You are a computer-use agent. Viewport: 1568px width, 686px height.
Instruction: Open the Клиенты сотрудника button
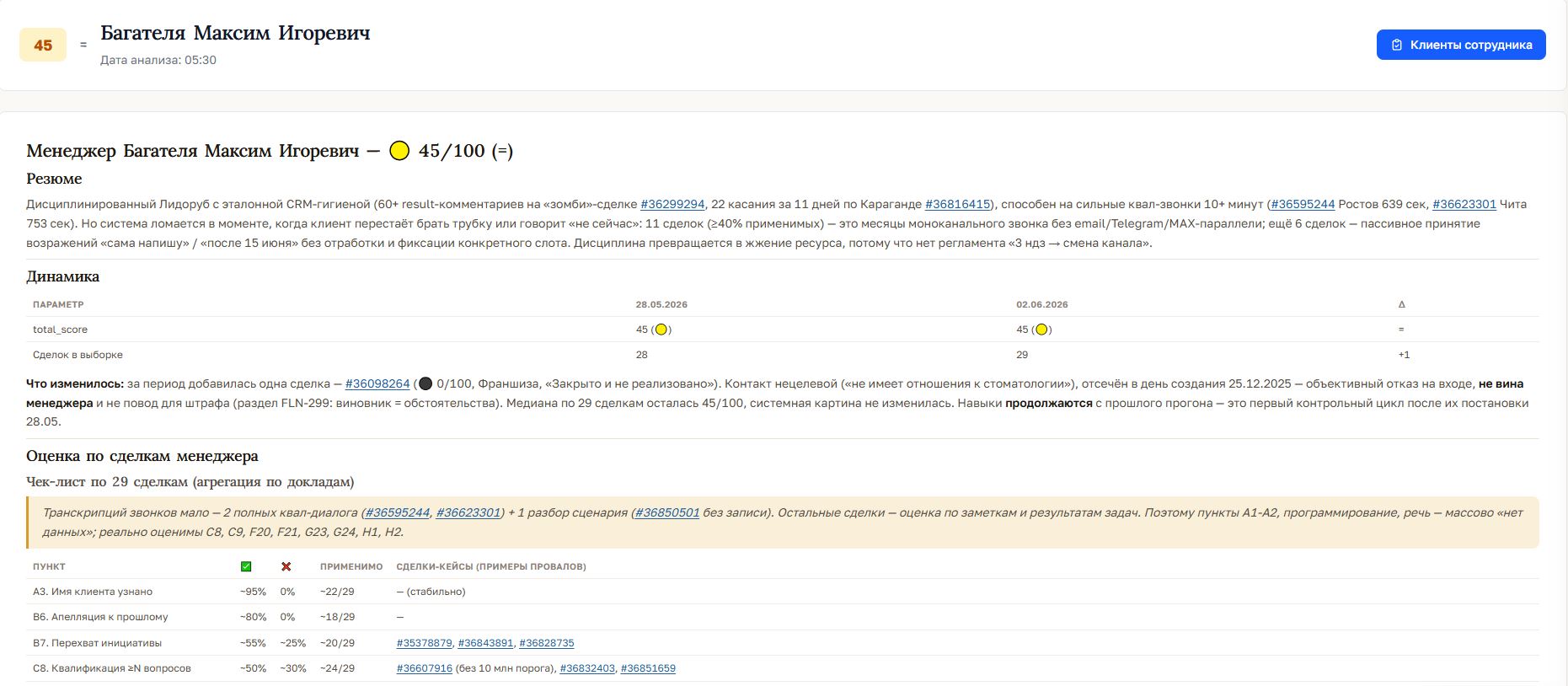[x=1460, y=45]
